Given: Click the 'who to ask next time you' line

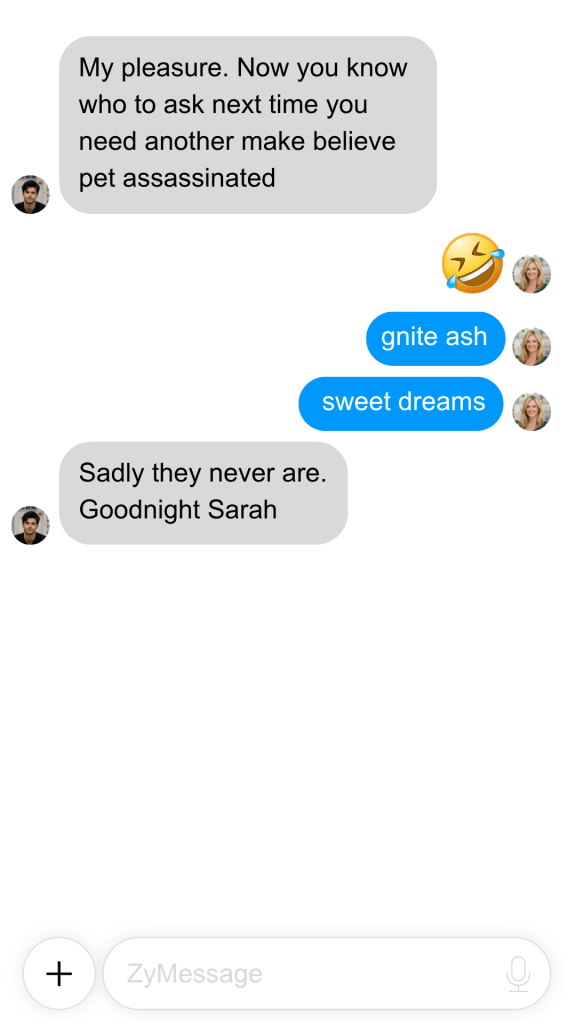Looking at the screenshot, I should [x=223, y=104].
